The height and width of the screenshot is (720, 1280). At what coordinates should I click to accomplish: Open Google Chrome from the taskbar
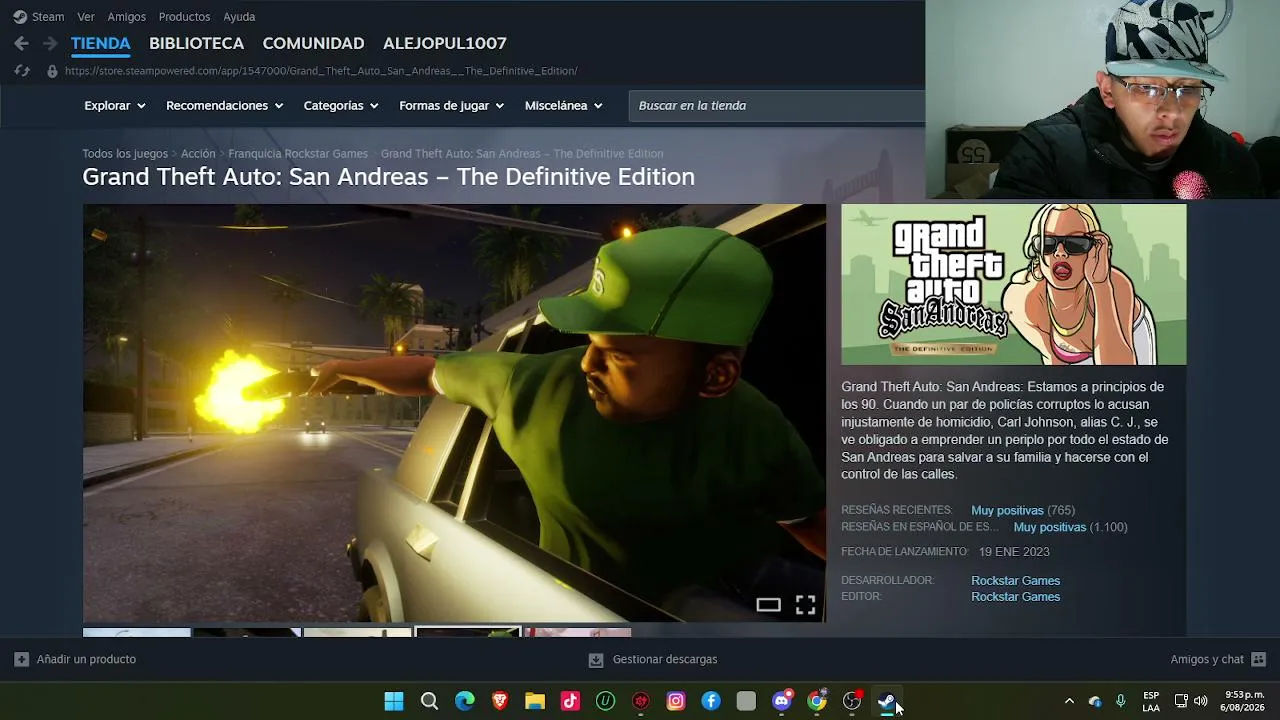click(817, 701)
